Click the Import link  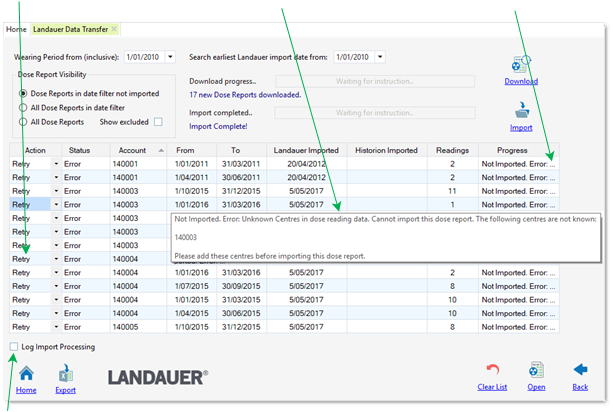point(521,128)
